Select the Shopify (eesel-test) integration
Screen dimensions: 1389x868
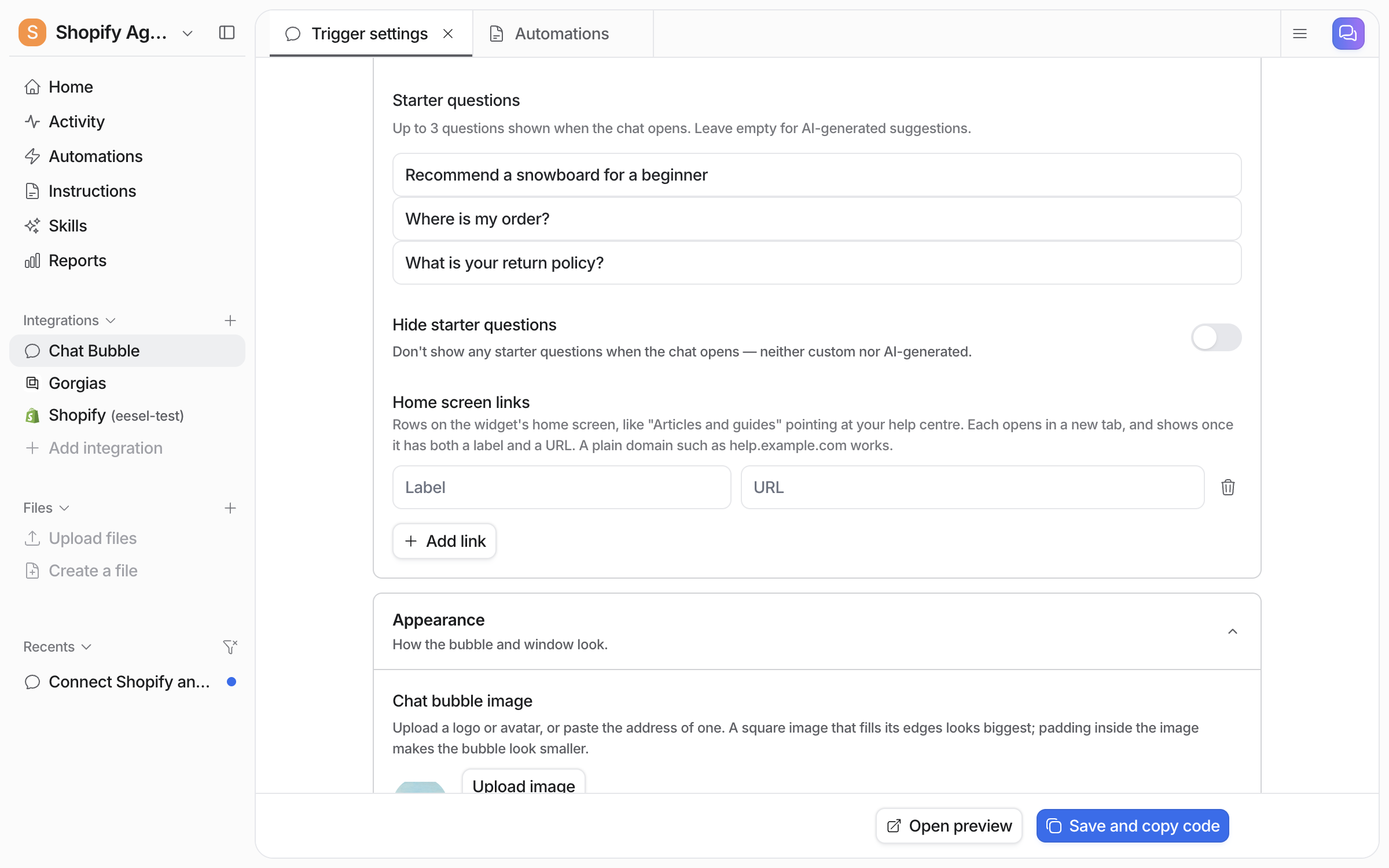[127, 415]
